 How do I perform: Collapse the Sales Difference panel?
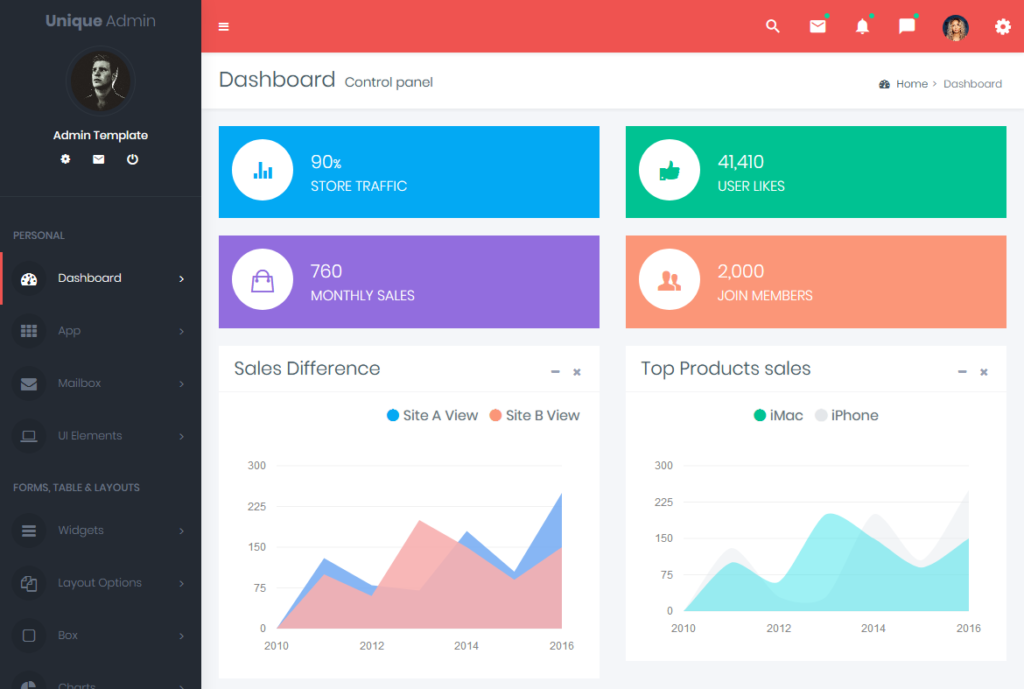pos(555,372)
